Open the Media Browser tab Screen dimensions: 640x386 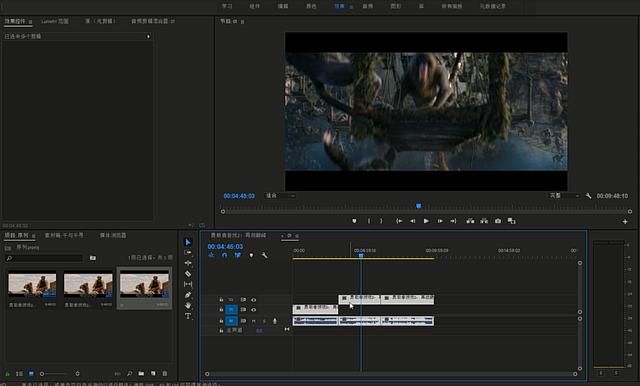[113, 235]
